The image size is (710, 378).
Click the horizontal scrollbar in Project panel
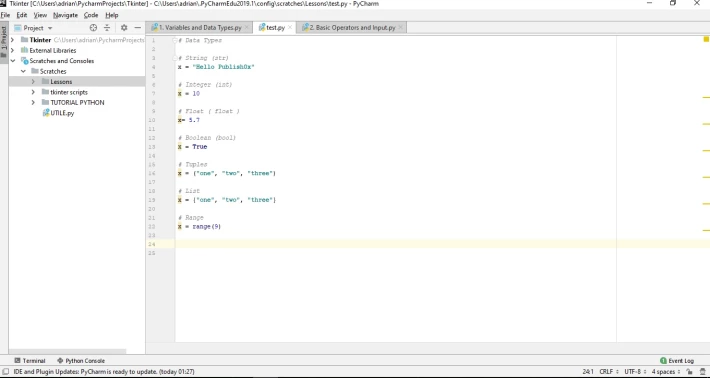pos(67,351)
